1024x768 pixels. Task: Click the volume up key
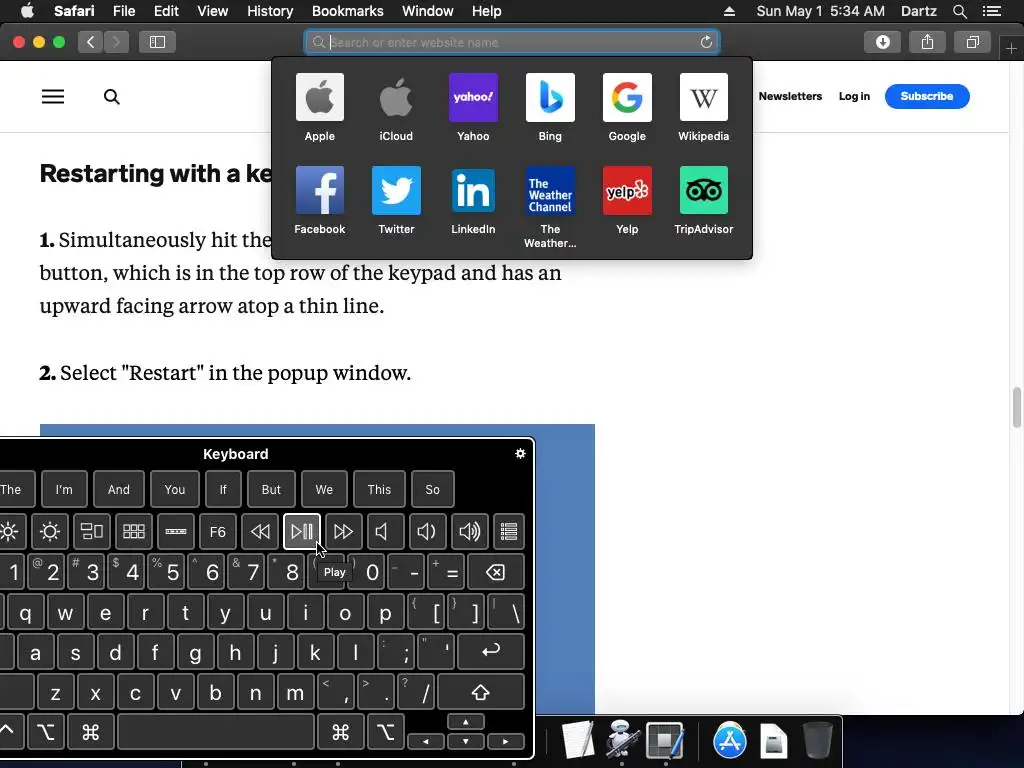coord(469,532)
